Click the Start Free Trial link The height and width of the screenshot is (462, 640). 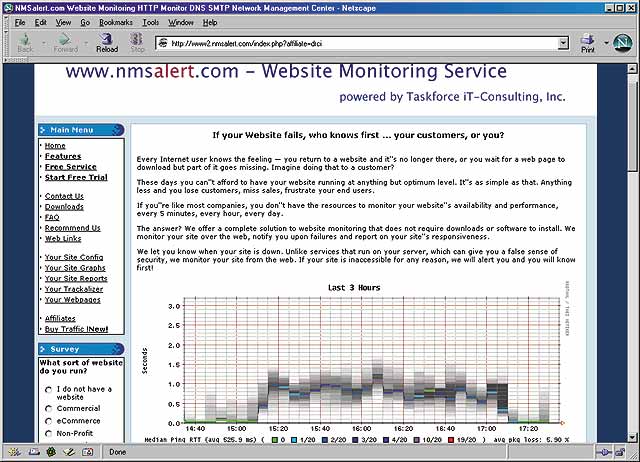coord(76,178)
